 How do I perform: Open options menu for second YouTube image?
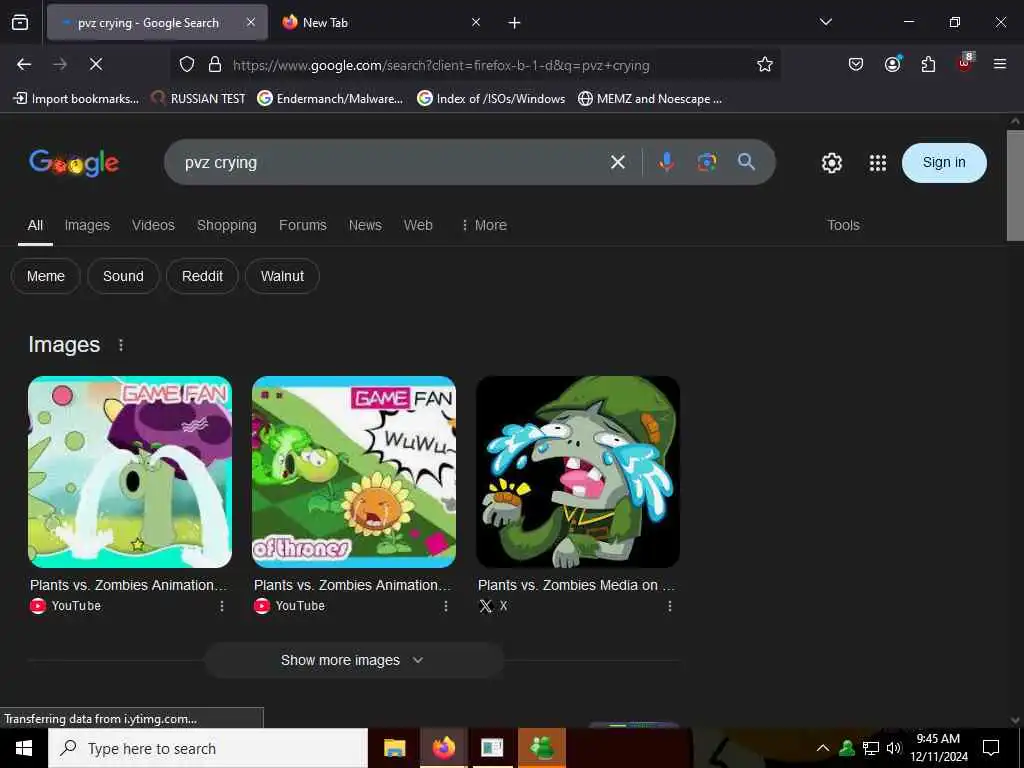(x=446, y=606)
